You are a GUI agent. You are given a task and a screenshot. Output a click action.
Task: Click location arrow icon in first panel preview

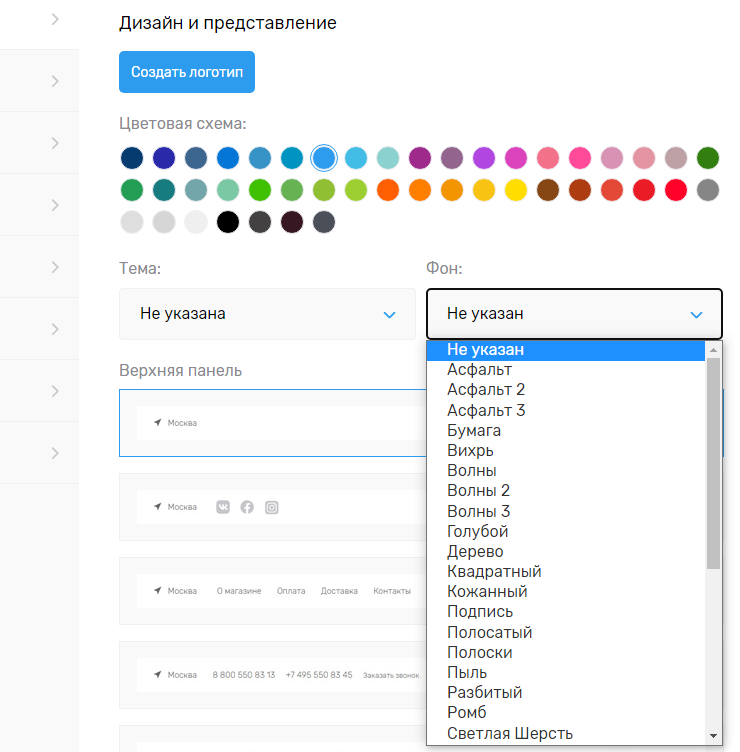tap(157, 423)
